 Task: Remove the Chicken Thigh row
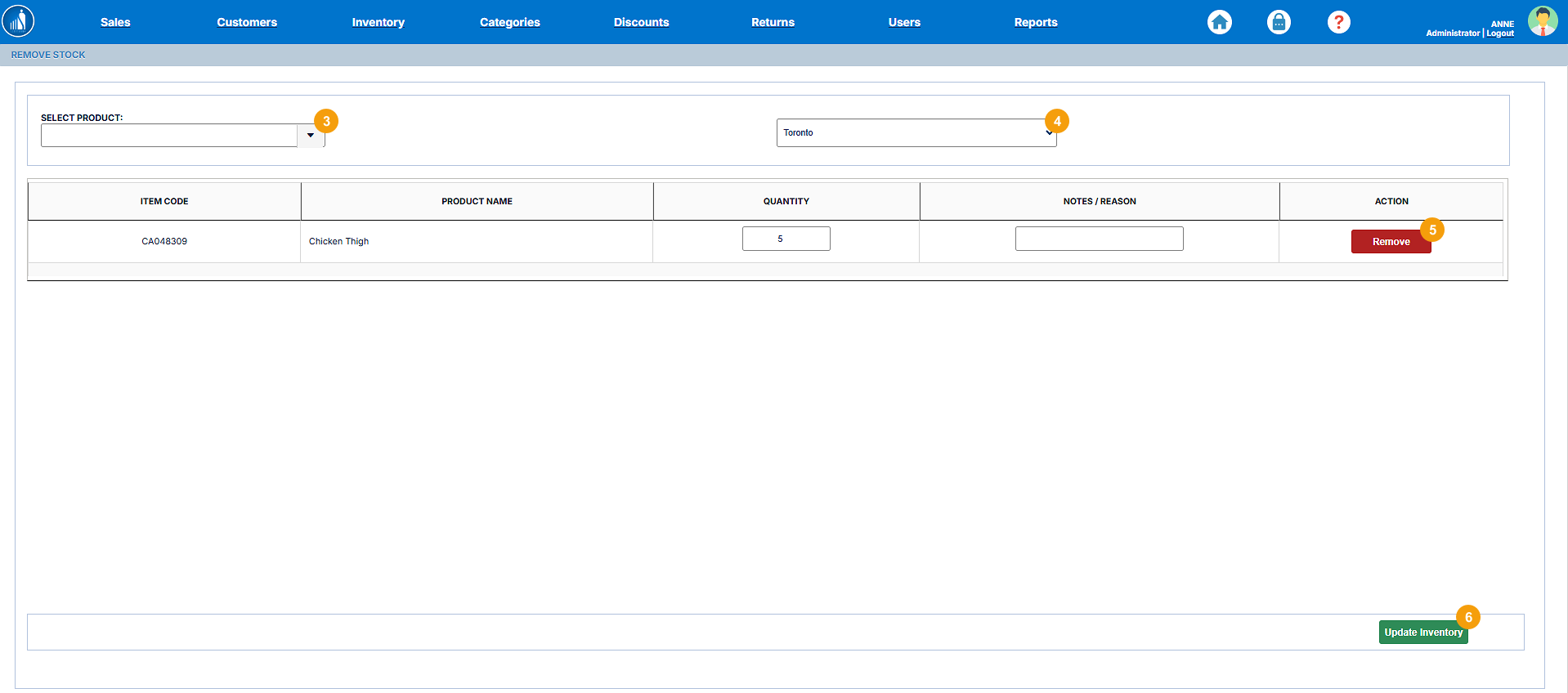pyautogui.click(x=1390, y=242)
